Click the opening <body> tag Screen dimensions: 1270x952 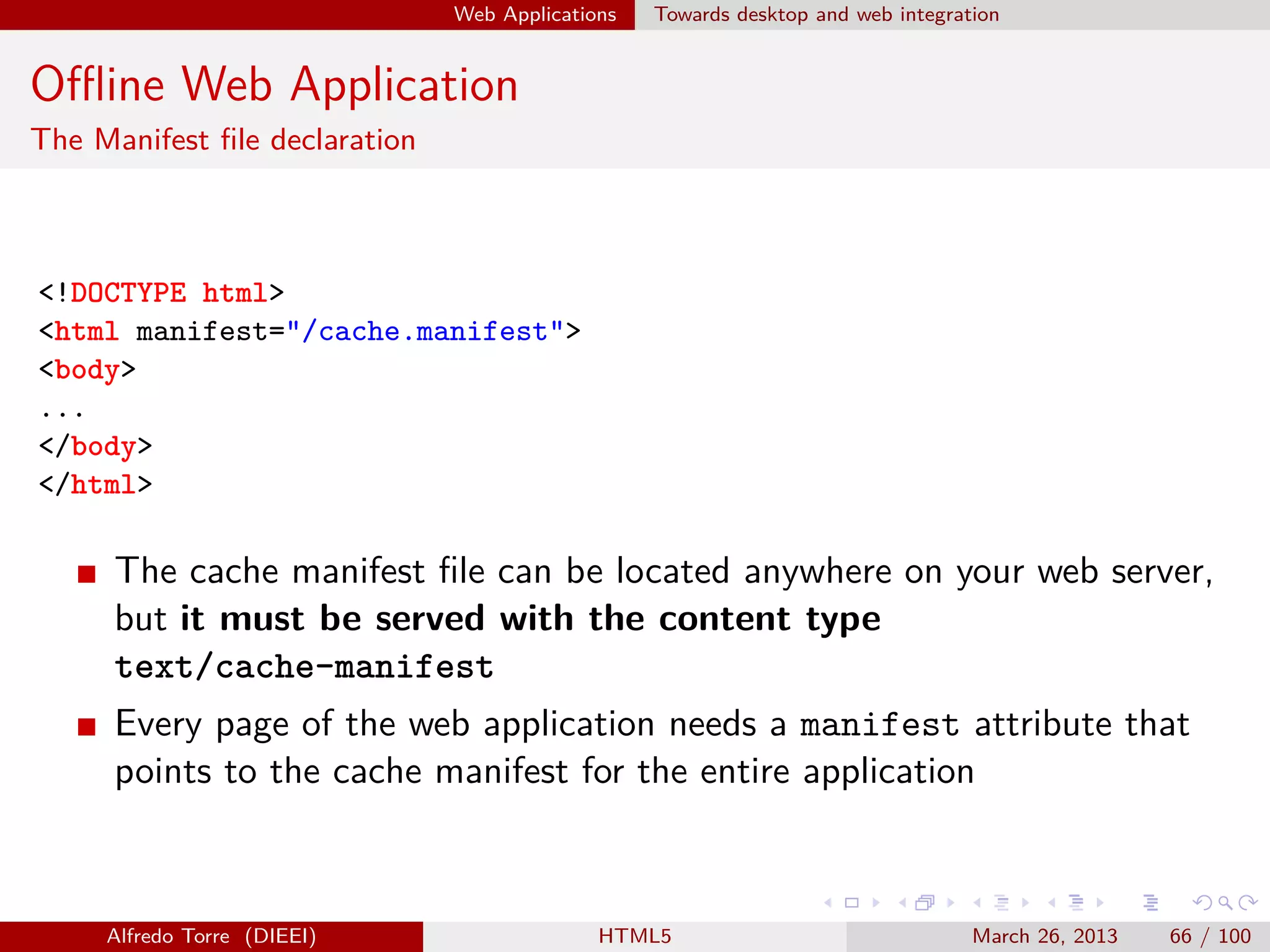87,370
